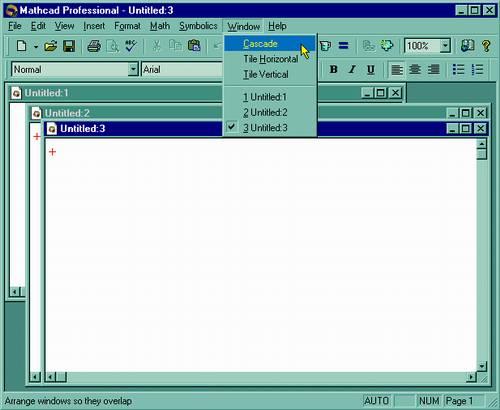The image size is (500, 410).
Task: Choose Tile Horizontal from the Window menu
Action: [269, 59]
